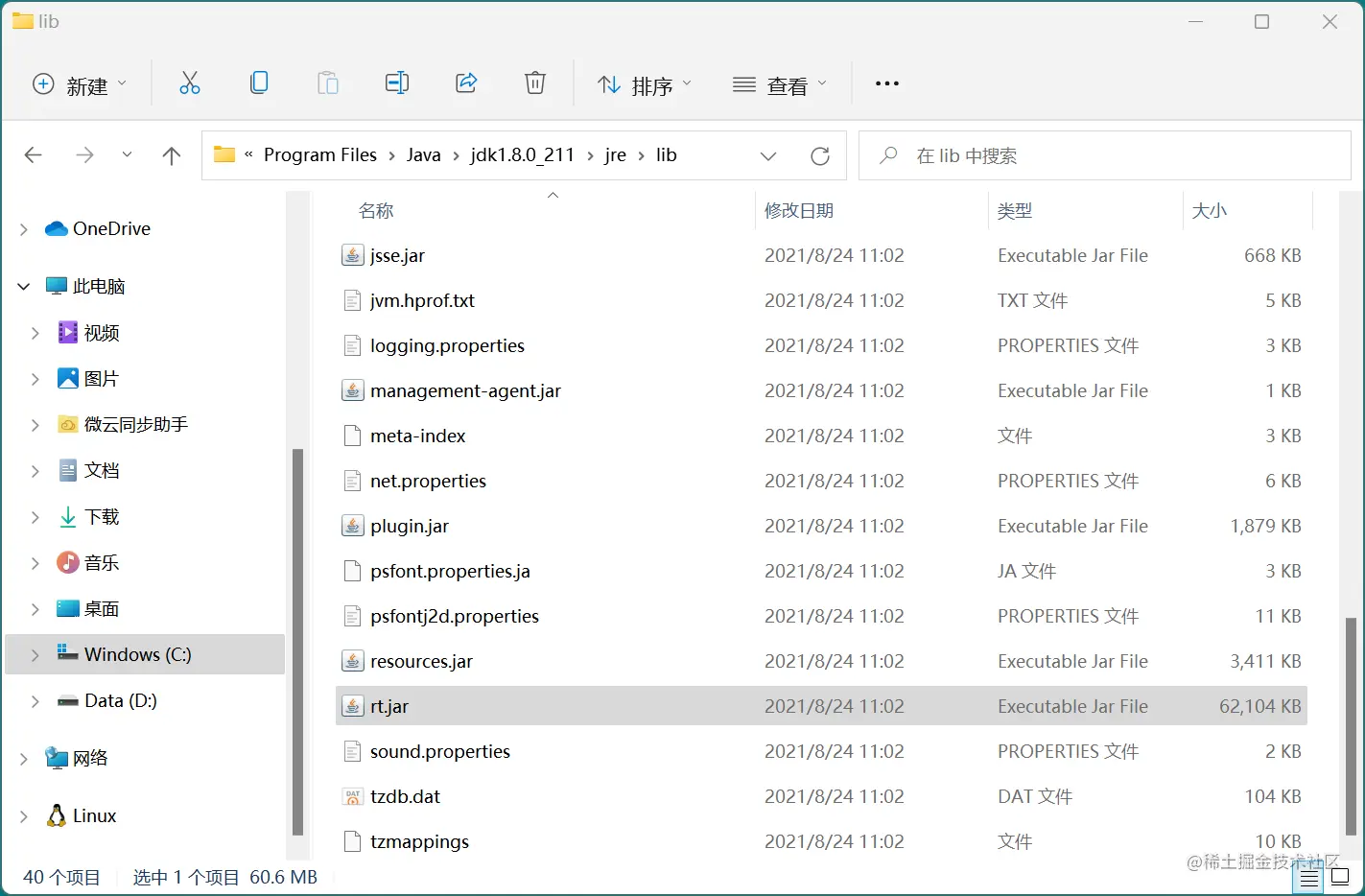Collapse the 此电脑 tree node
1365x896 pixels.
[24, 286]
